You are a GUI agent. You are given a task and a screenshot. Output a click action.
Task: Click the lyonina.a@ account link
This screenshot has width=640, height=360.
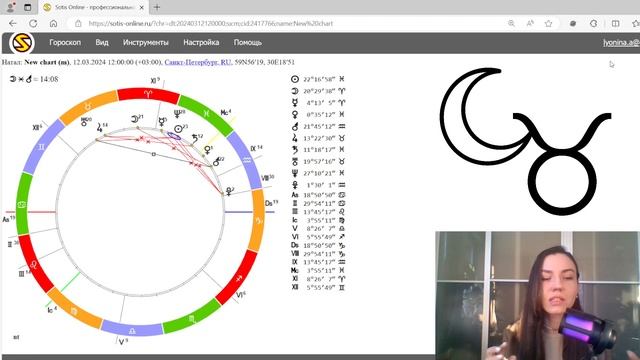(x=621, y=42)
